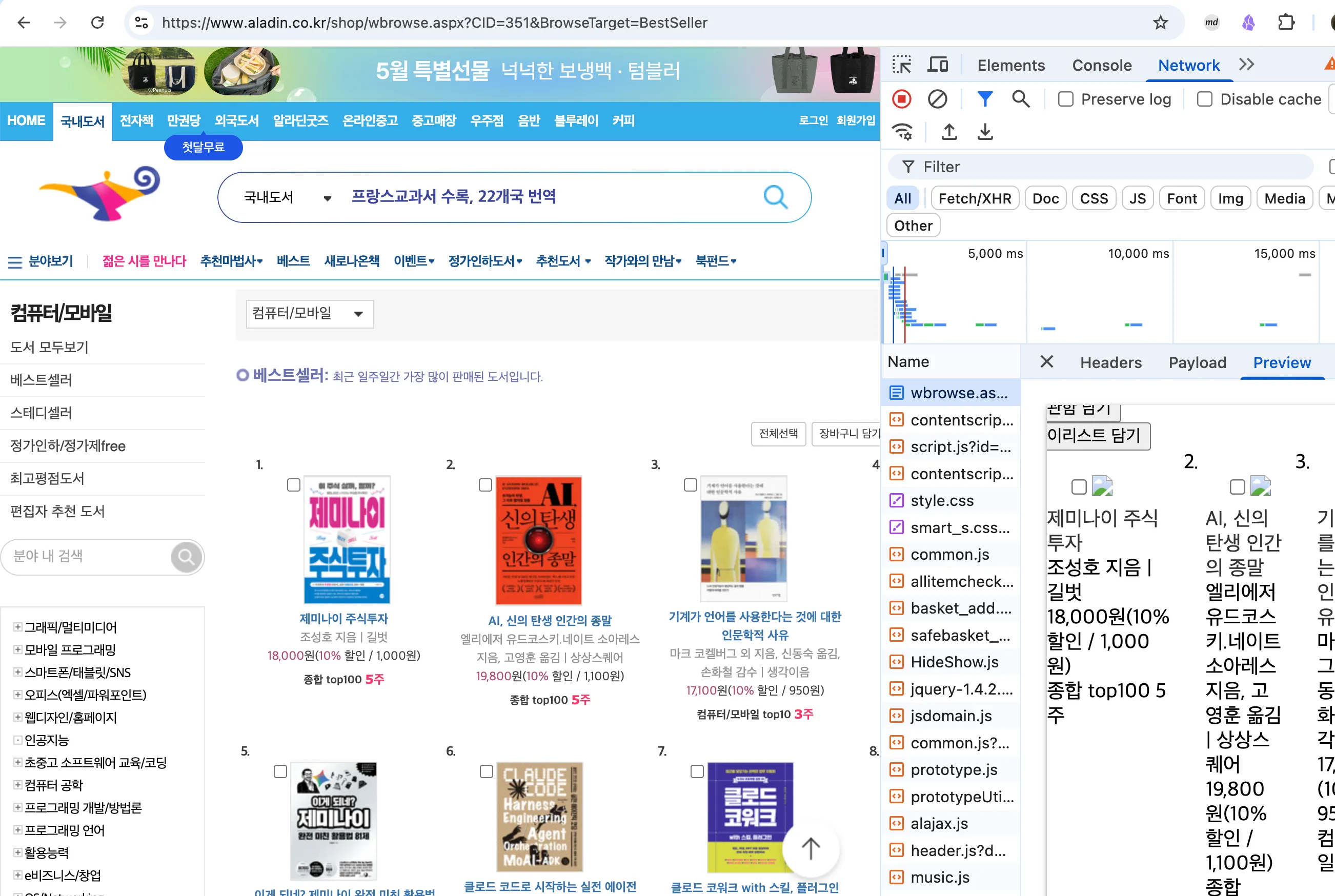This screenshot has height=896, width=1335.
Task: Click the 장바구니 담기 button
Action: click(x=846, y=434)
